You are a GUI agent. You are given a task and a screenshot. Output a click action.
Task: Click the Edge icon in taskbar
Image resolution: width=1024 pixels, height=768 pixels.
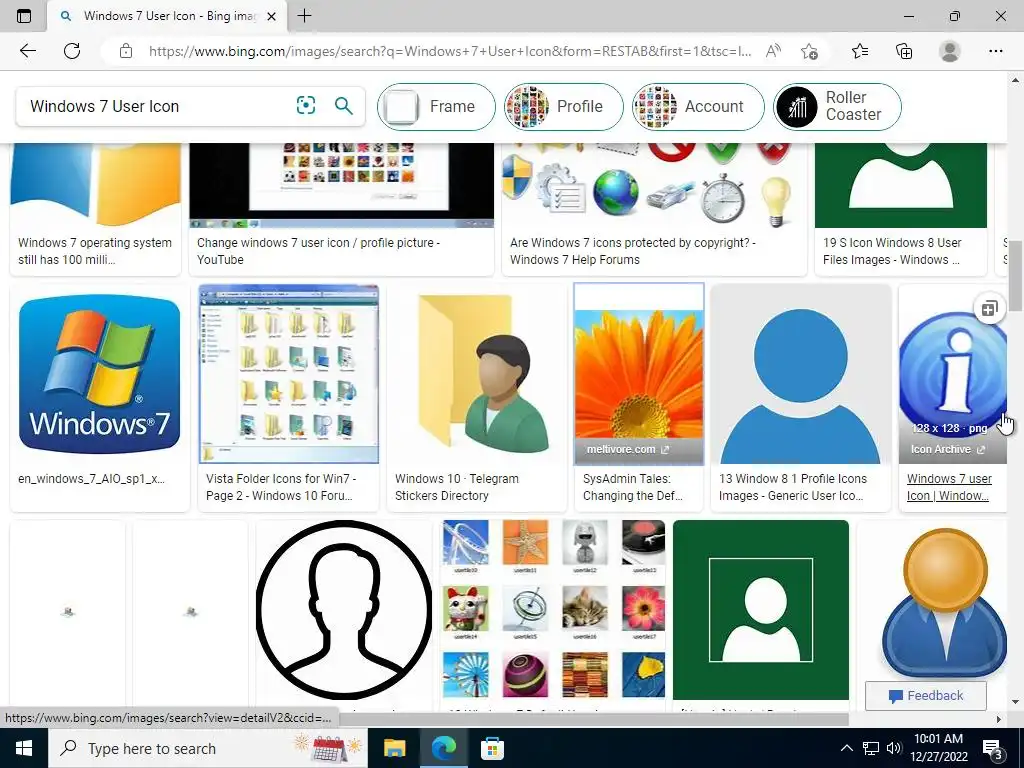443,748
